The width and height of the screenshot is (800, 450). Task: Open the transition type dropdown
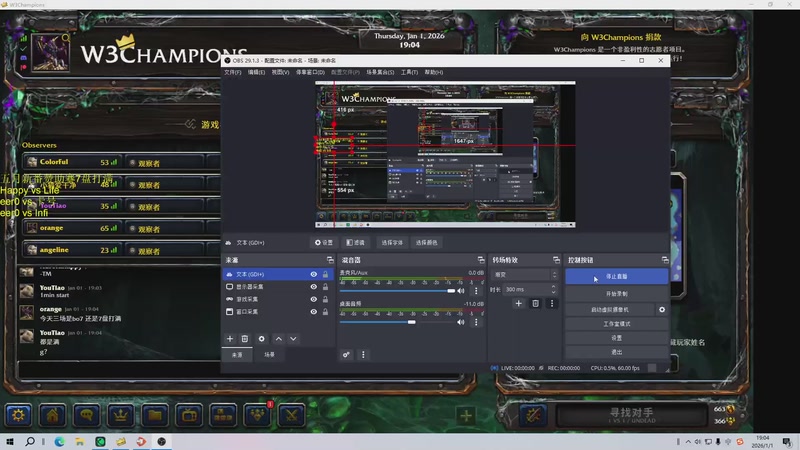524,274
